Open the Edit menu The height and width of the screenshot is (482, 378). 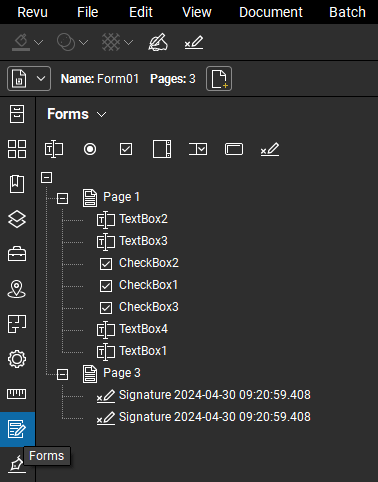(x=141, y=12)
